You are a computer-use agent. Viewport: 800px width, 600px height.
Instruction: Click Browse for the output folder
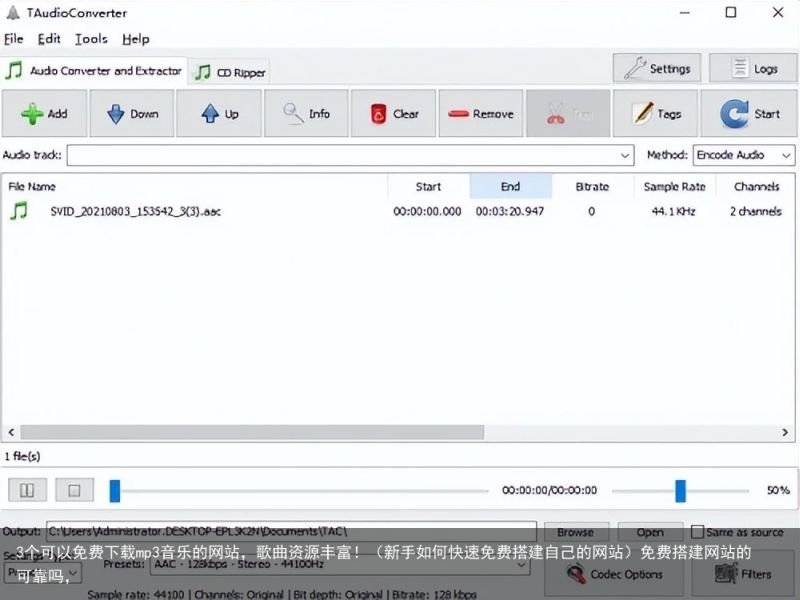[576, 532]
